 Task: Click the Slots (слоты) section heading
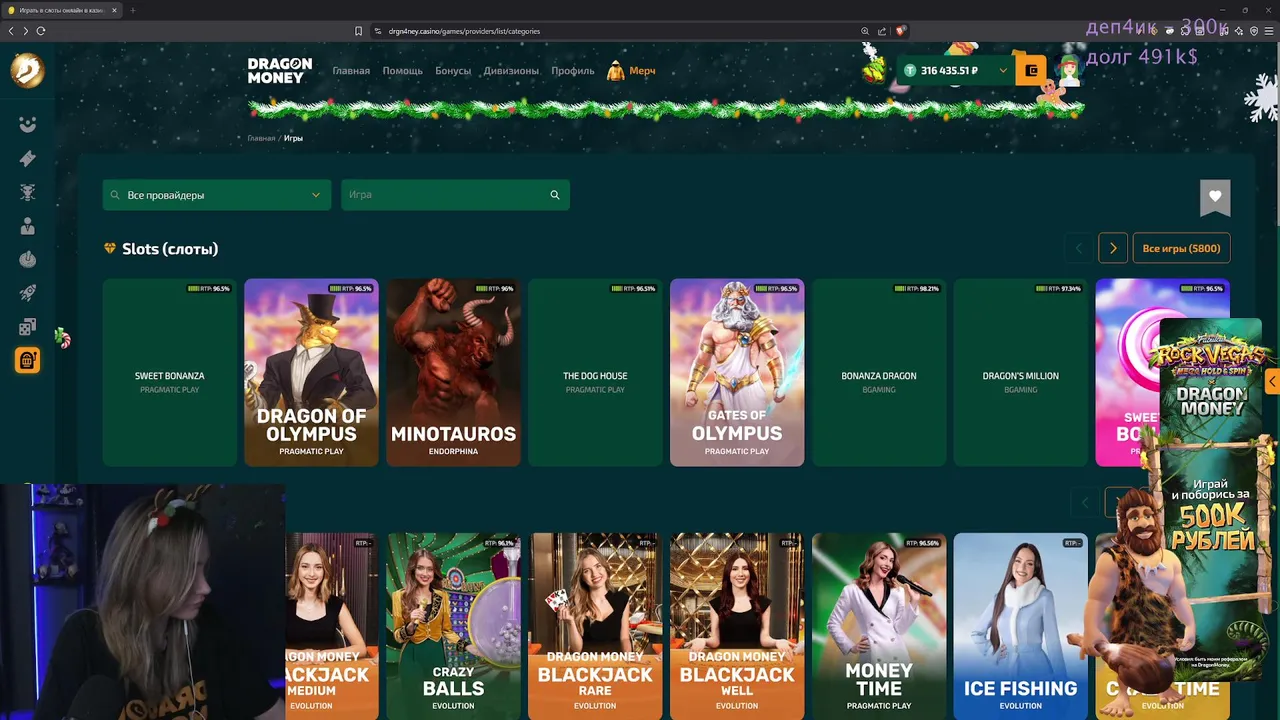tap(170, 249)
